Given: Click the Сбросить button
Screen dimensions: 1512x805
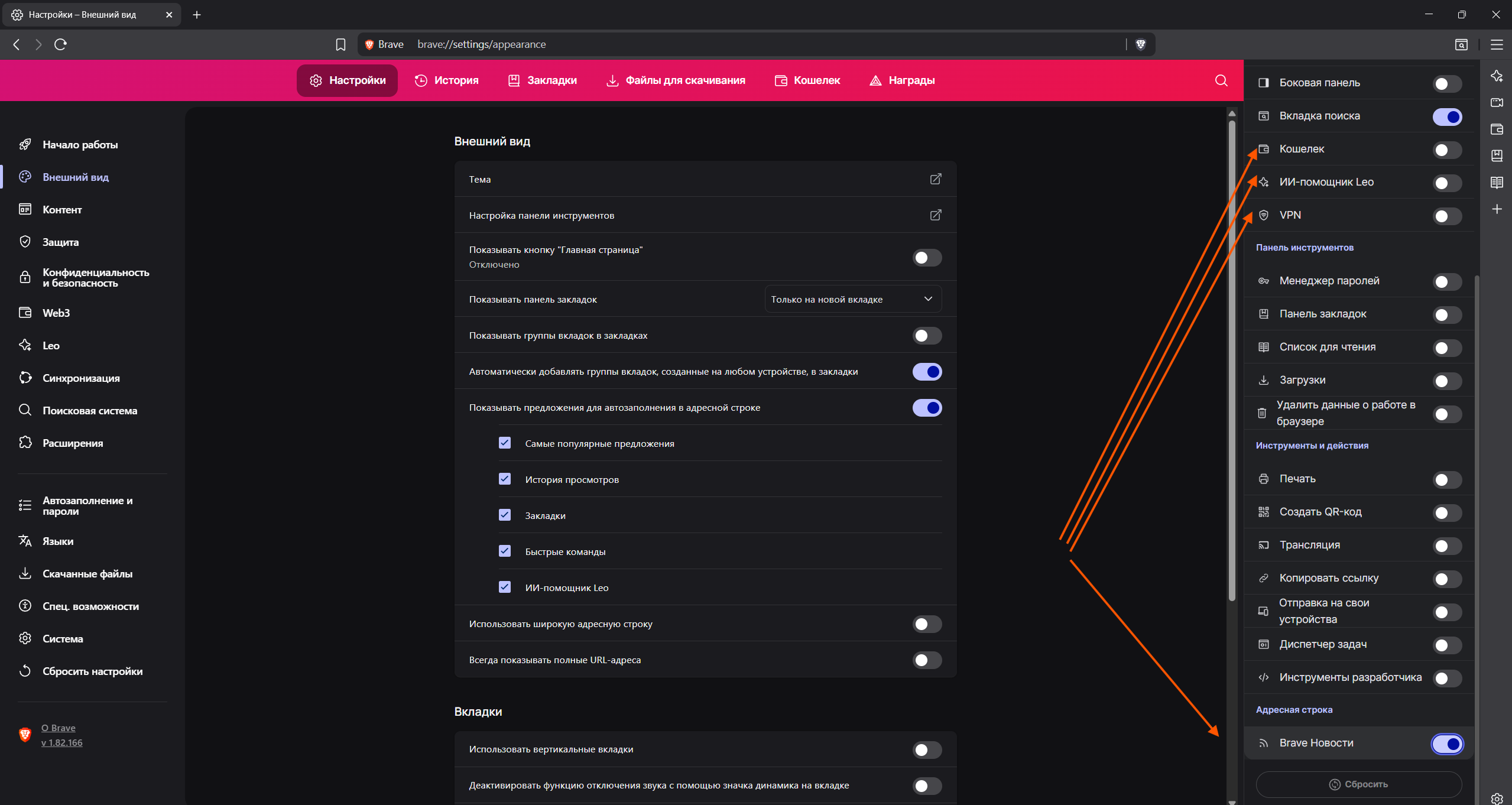Looking at the screenshot, I should [1358, 784].
